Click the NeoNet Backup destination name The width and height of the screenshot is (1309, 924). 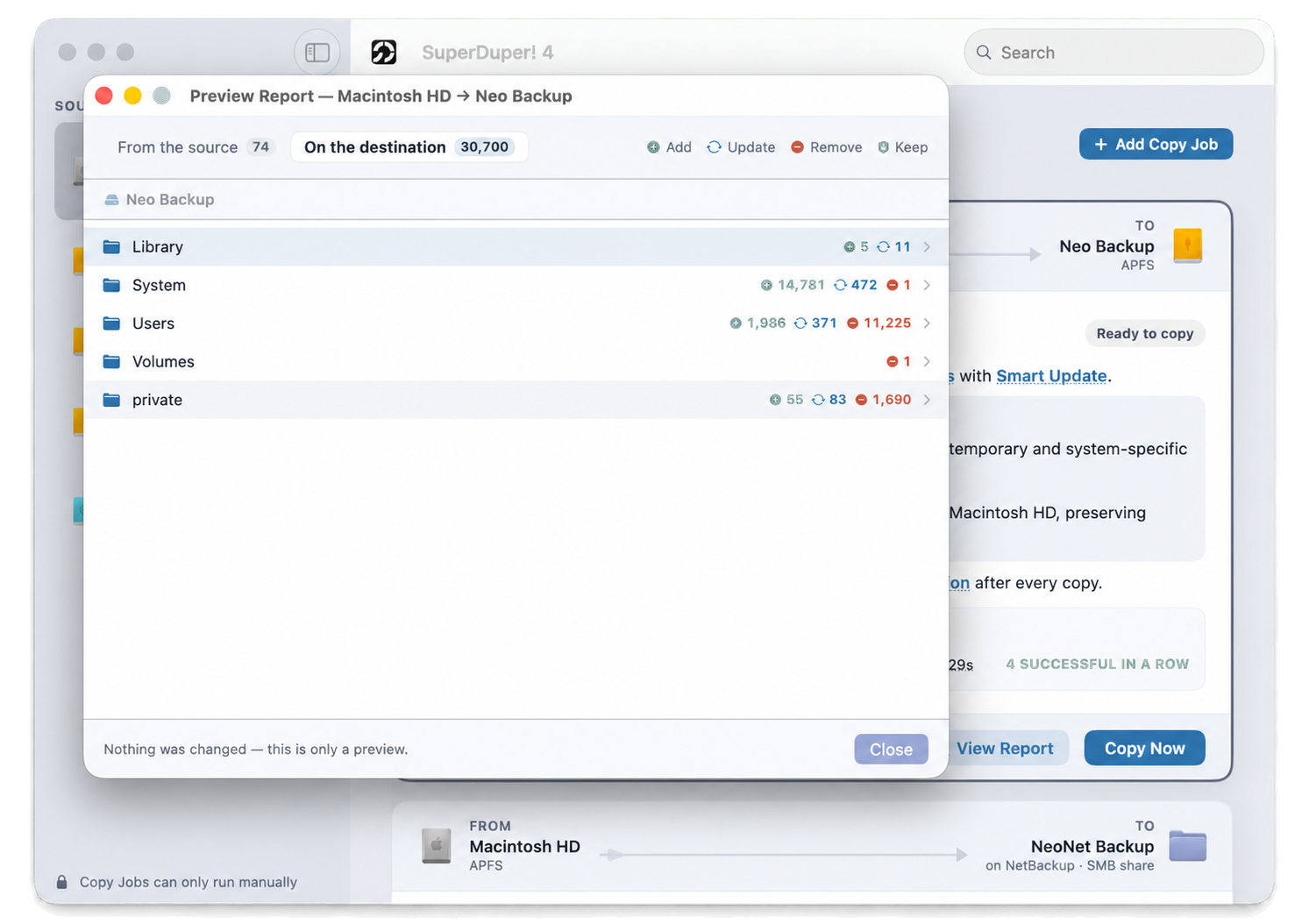[1092, 847]
